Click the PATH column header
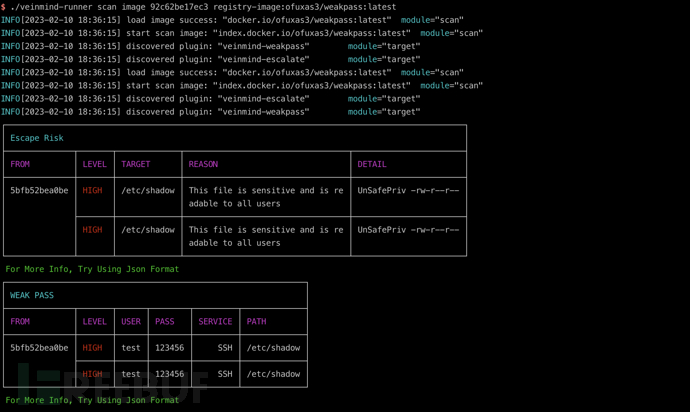This screenshot has width=690, height=412. click(257, 322)
